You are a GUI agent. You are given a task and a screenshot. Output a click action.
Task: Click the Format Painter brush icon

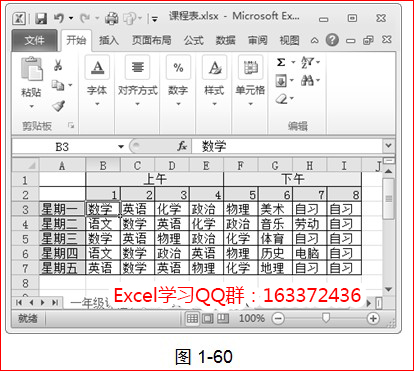point(58,106)
